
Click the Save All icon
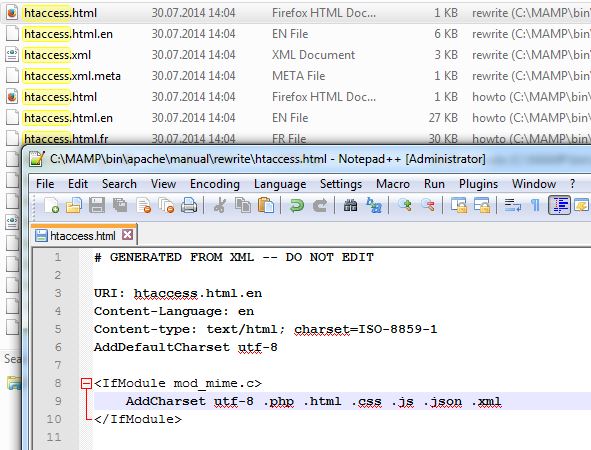coord(120,205)
